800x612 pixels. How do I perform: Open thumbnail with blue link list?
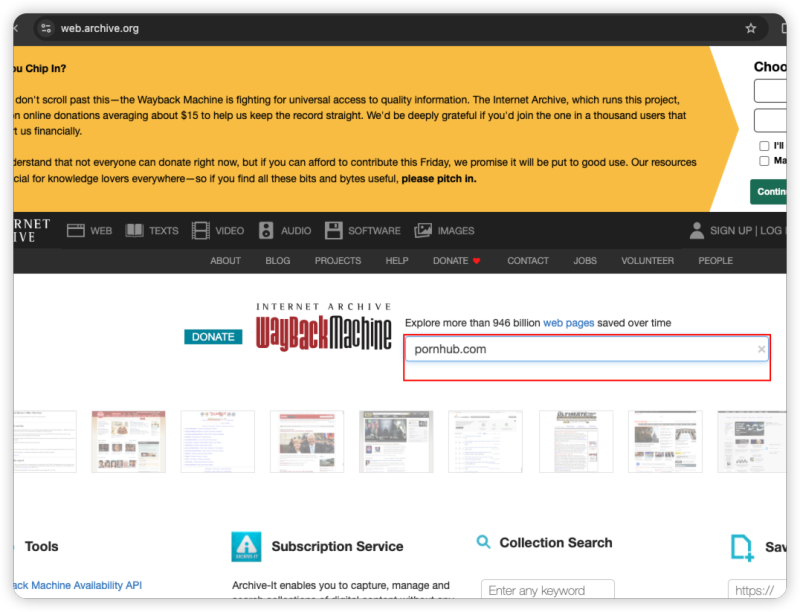(217, 442)
